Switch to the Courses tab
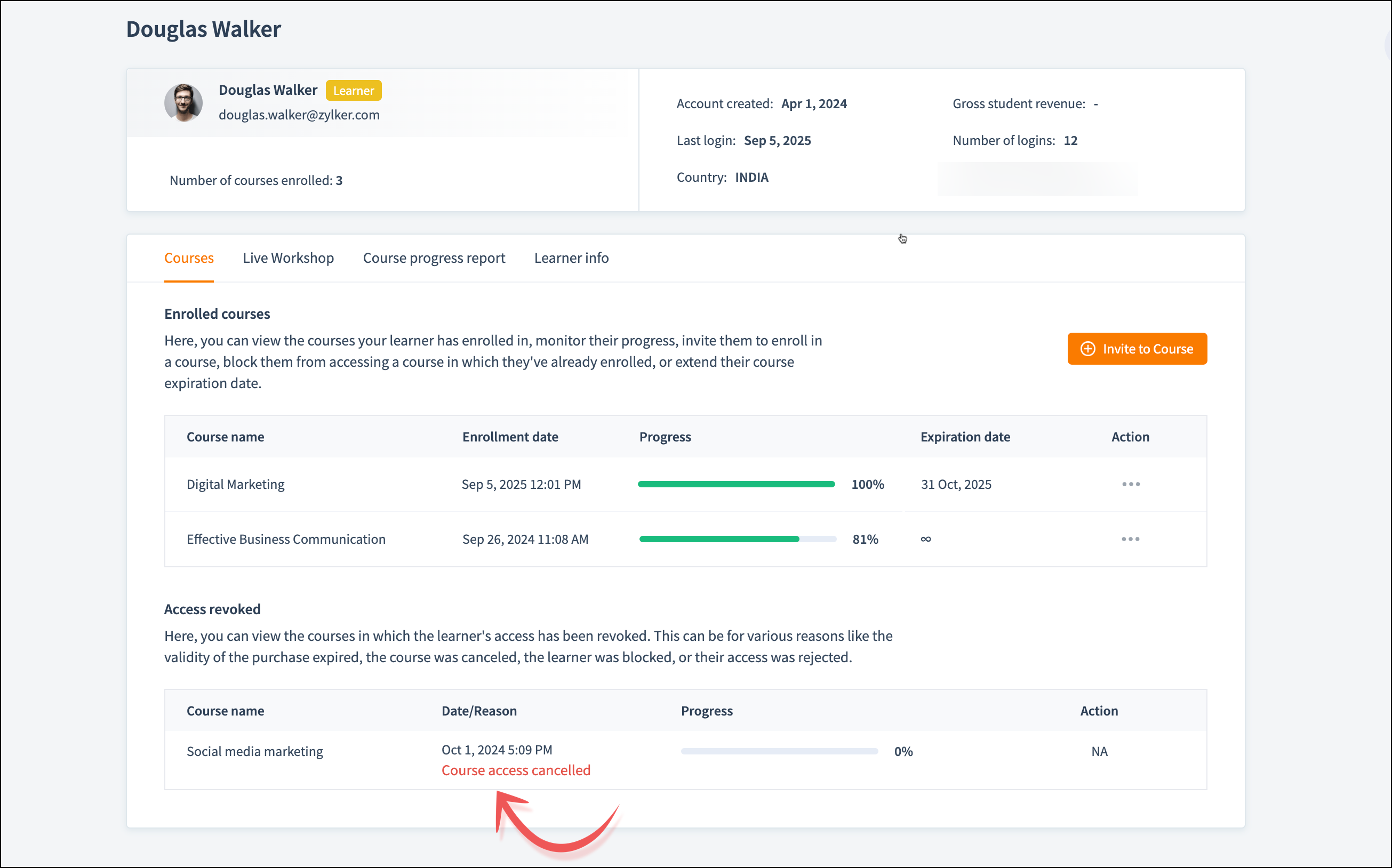 [x=189, y=258]
